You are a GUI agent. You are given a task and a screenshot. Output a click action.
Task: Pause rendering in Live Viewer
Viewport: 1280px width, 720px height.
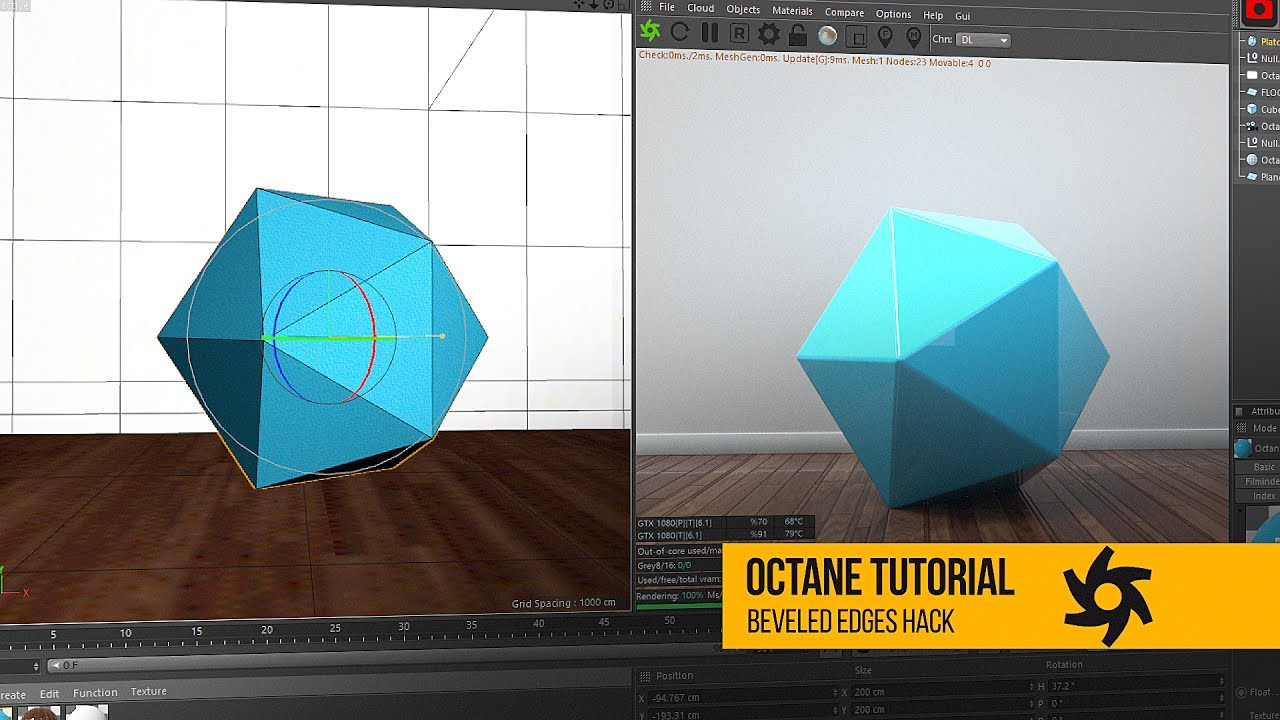pyautogui.click(x=710, y=34)
